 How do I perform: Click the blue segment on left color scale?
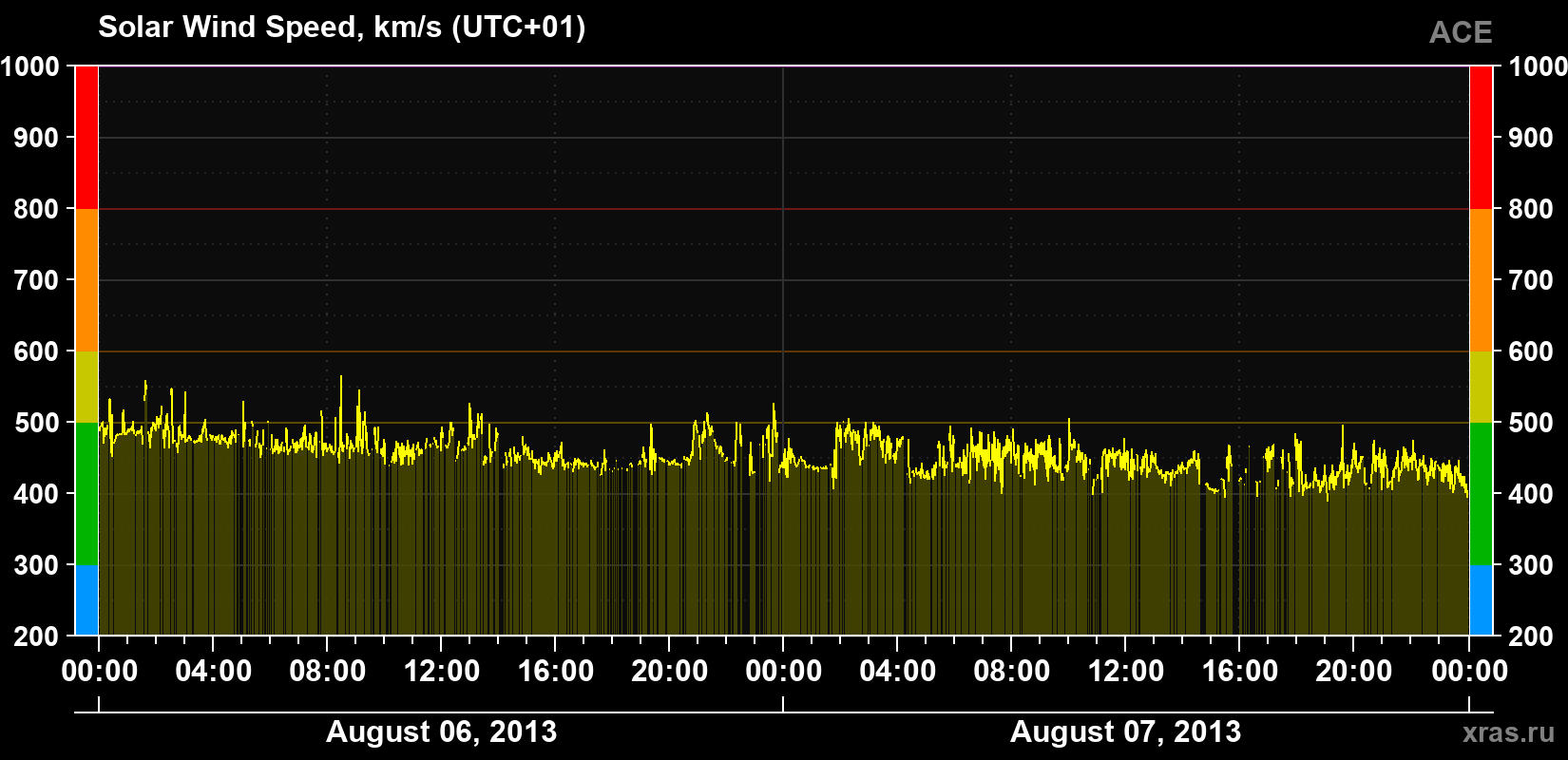click(86, 600)
